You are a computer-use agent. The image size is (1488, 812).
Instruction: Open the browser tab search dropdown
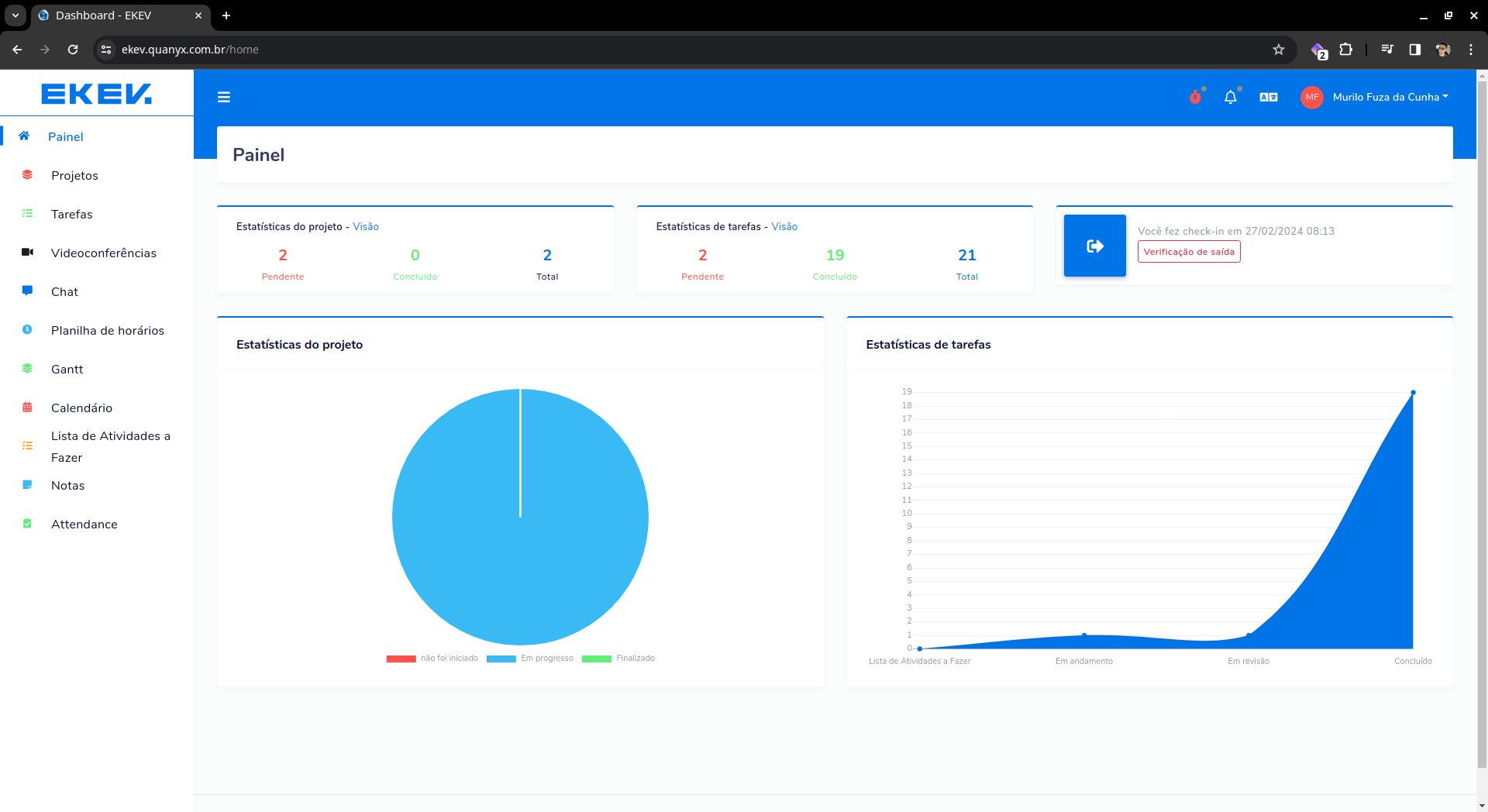[x=15, y=15]
